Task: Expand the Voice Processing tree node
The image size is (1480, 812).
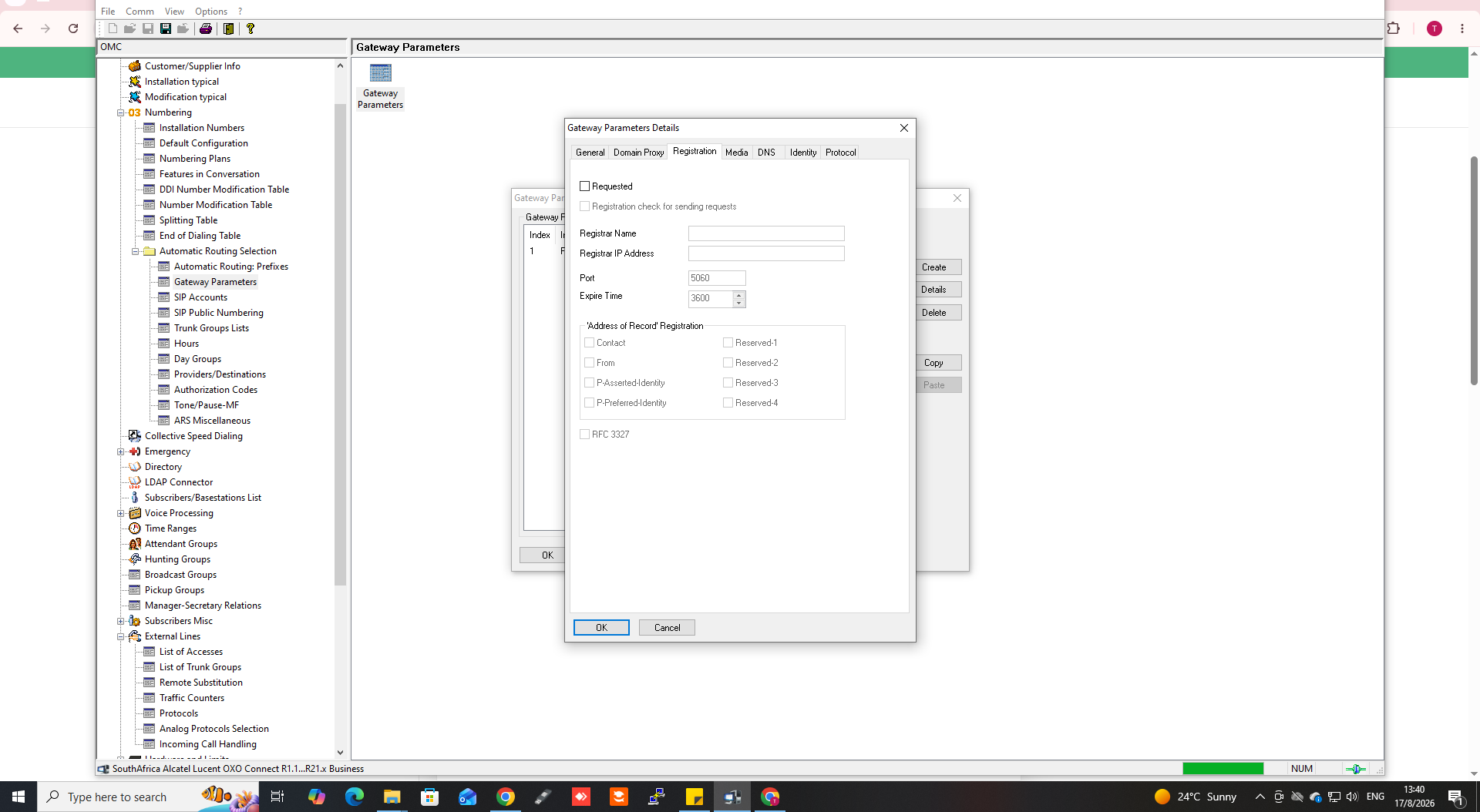Action: coord(120,513)
